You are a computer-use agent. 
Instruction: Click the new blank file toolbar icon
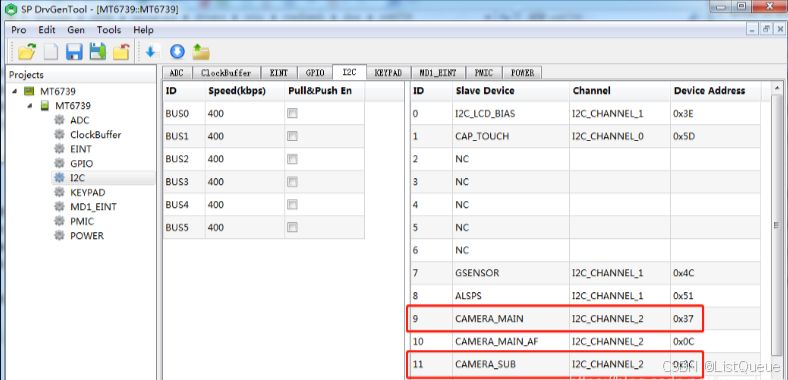tap(51, 51)
